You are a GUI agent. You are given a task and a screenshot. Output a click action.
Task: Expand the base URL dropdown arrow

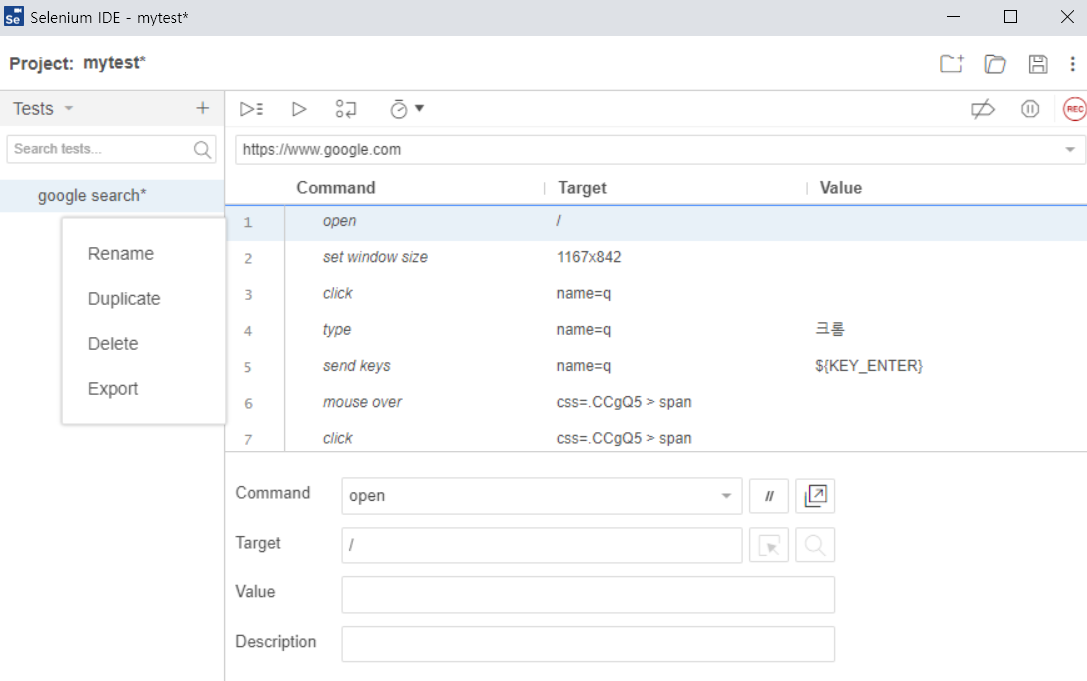tap(1070, 150)
